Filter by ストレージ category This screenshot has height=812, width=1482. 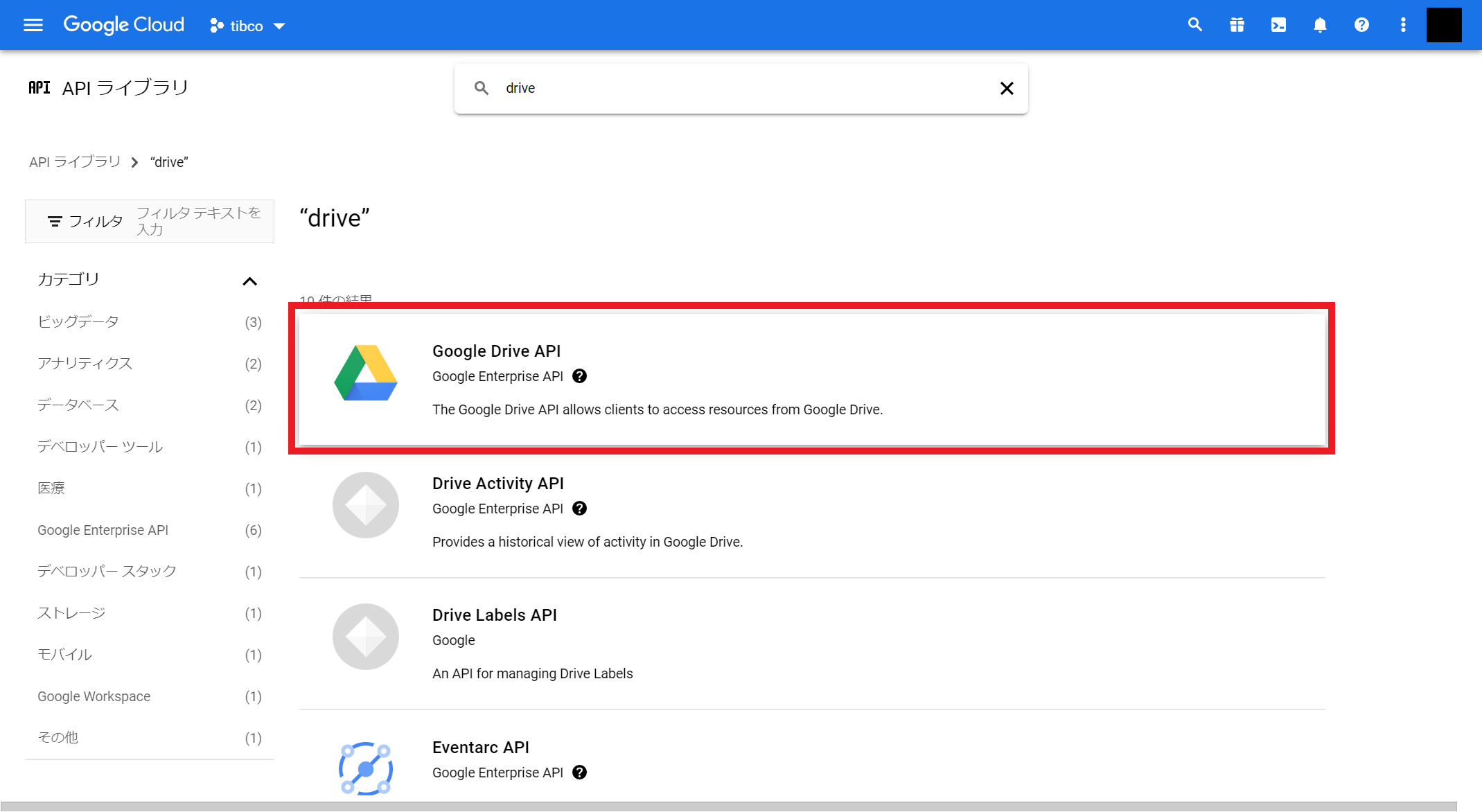click(x=149, y=612)
